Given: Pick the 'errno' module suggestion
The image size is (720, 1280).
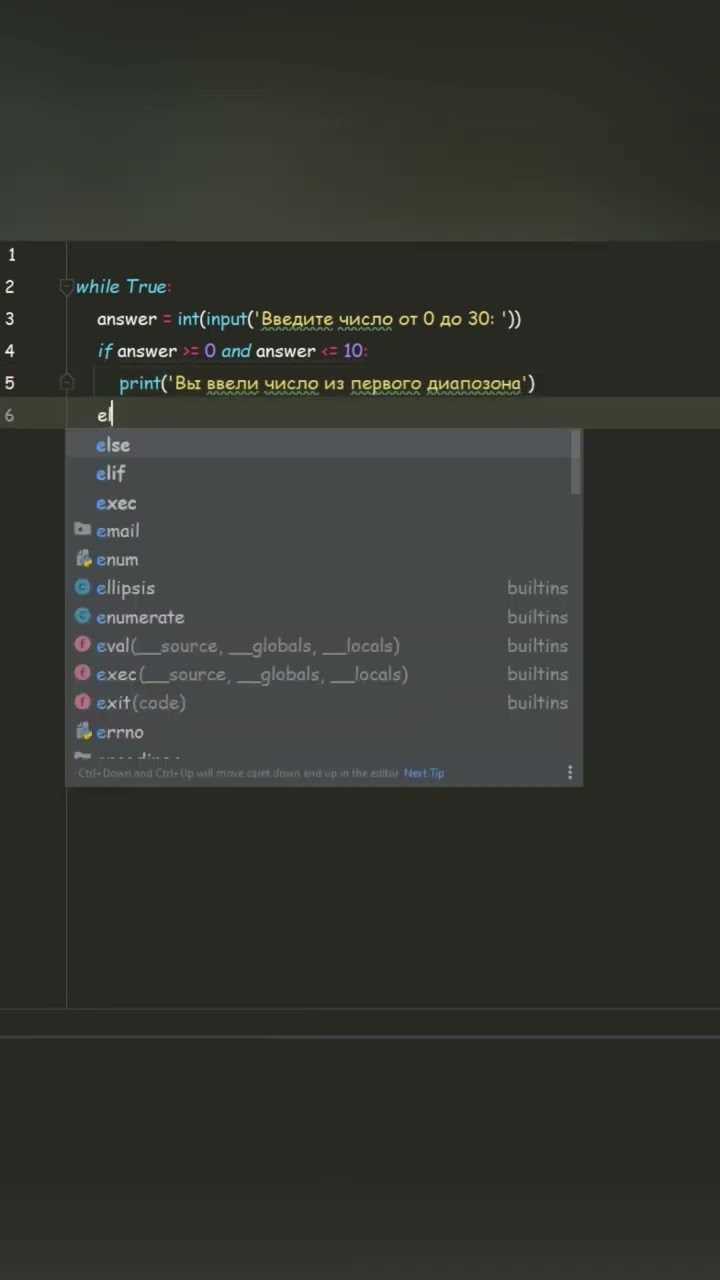Looking at the screenshot, I should pyautogui.click(x=324, y=732).
